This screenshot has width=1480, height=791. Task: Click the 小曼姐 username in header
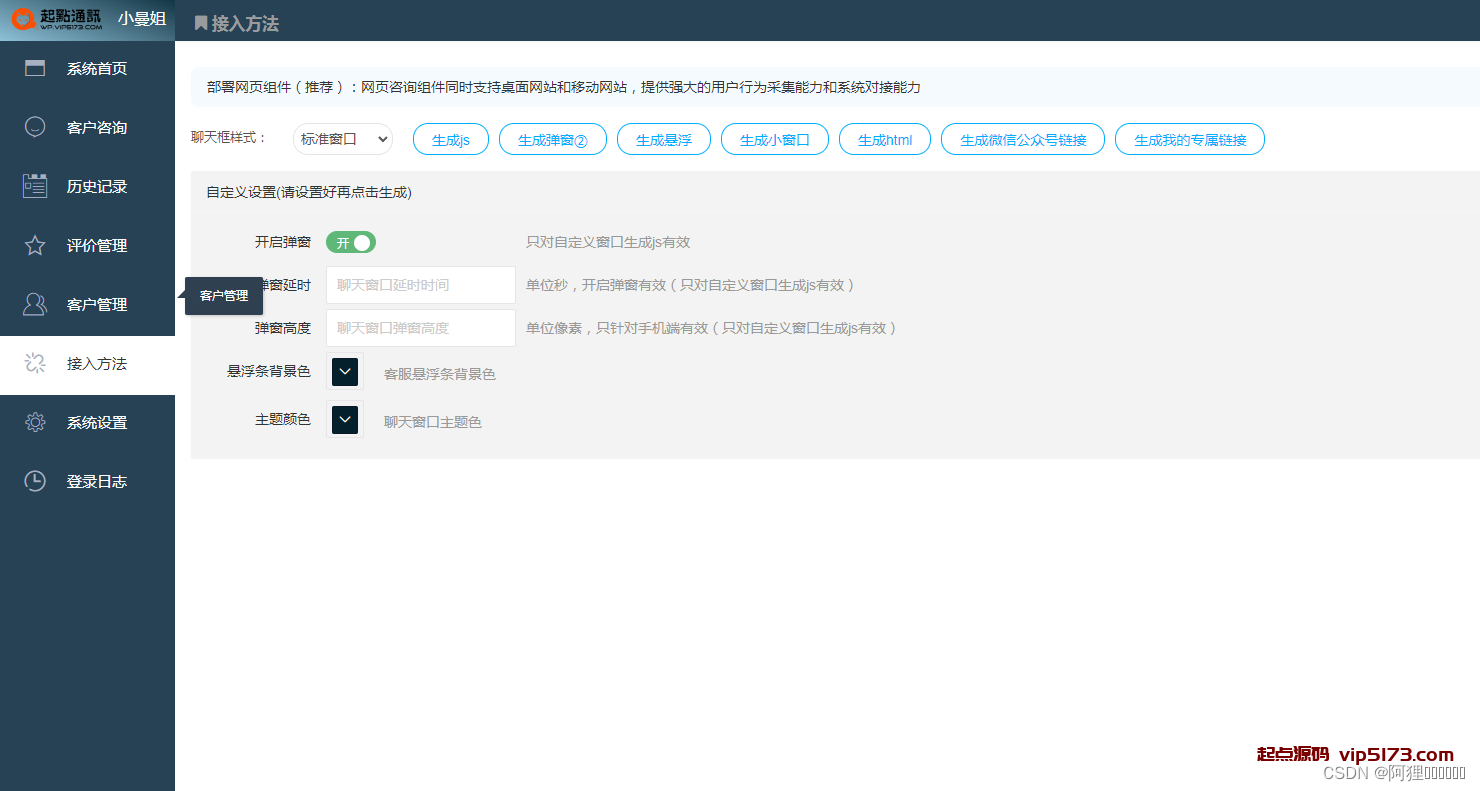point(142,19)
